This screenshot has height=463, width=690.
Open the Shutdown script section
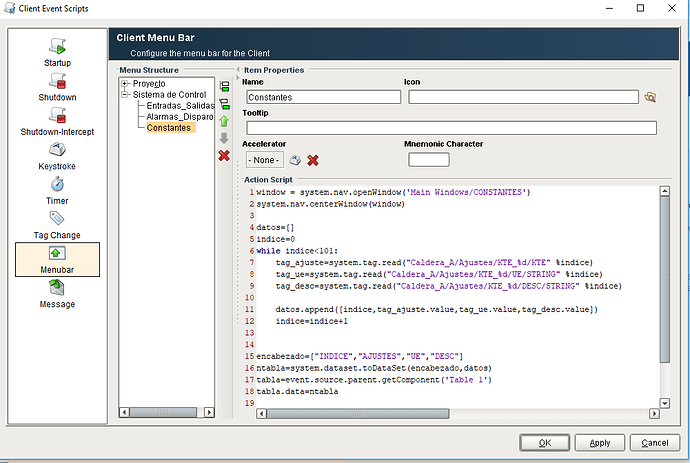[57, 87]
